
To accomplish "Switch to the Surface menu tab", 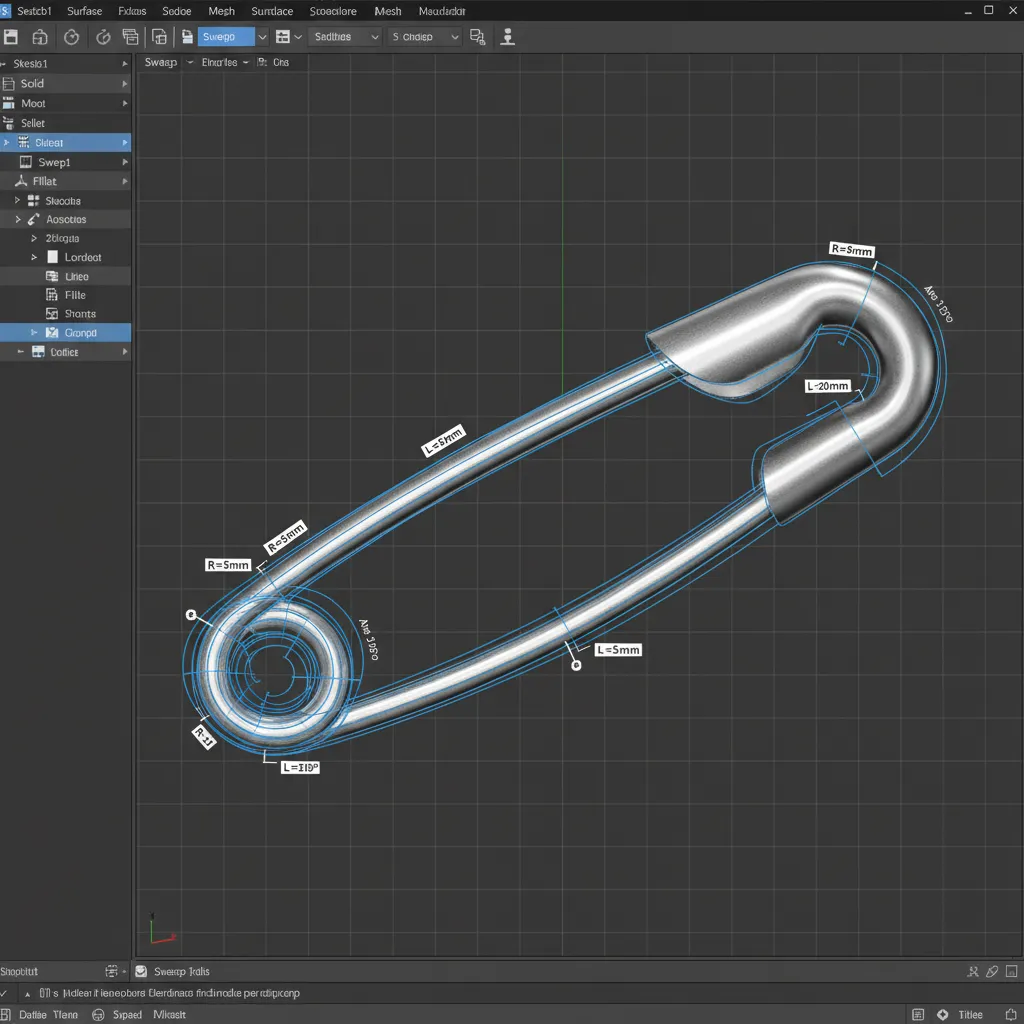I will (x=84, y=11).
